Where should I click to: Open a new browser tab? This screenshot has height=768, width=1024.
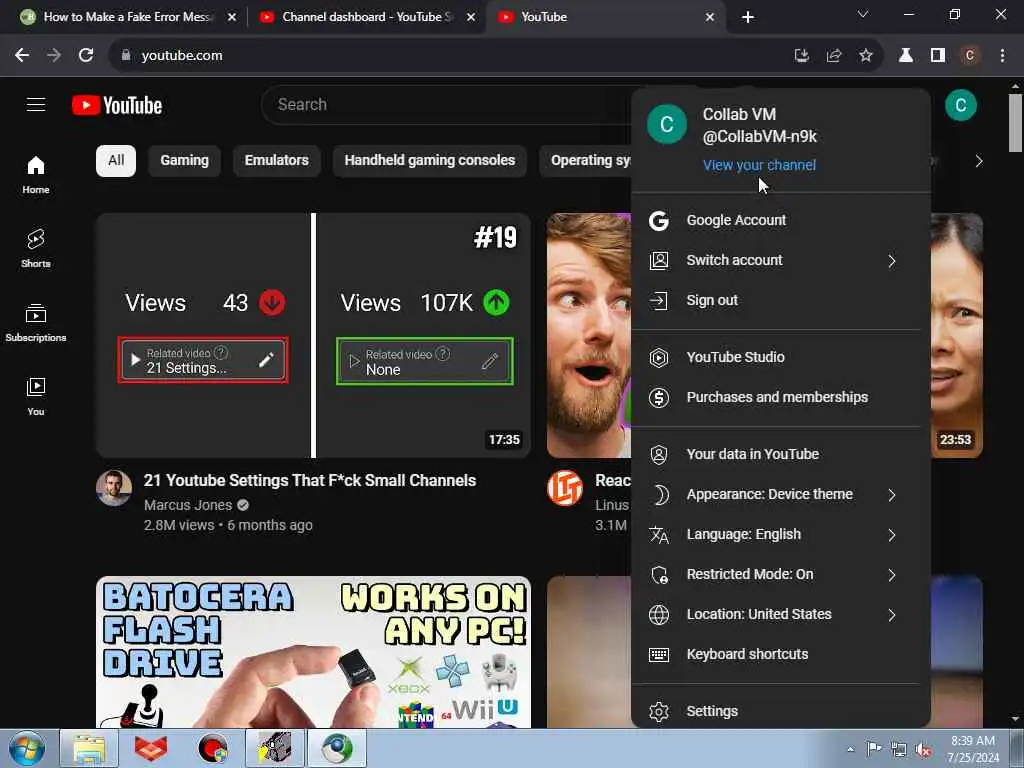click(x=748, y=17)
